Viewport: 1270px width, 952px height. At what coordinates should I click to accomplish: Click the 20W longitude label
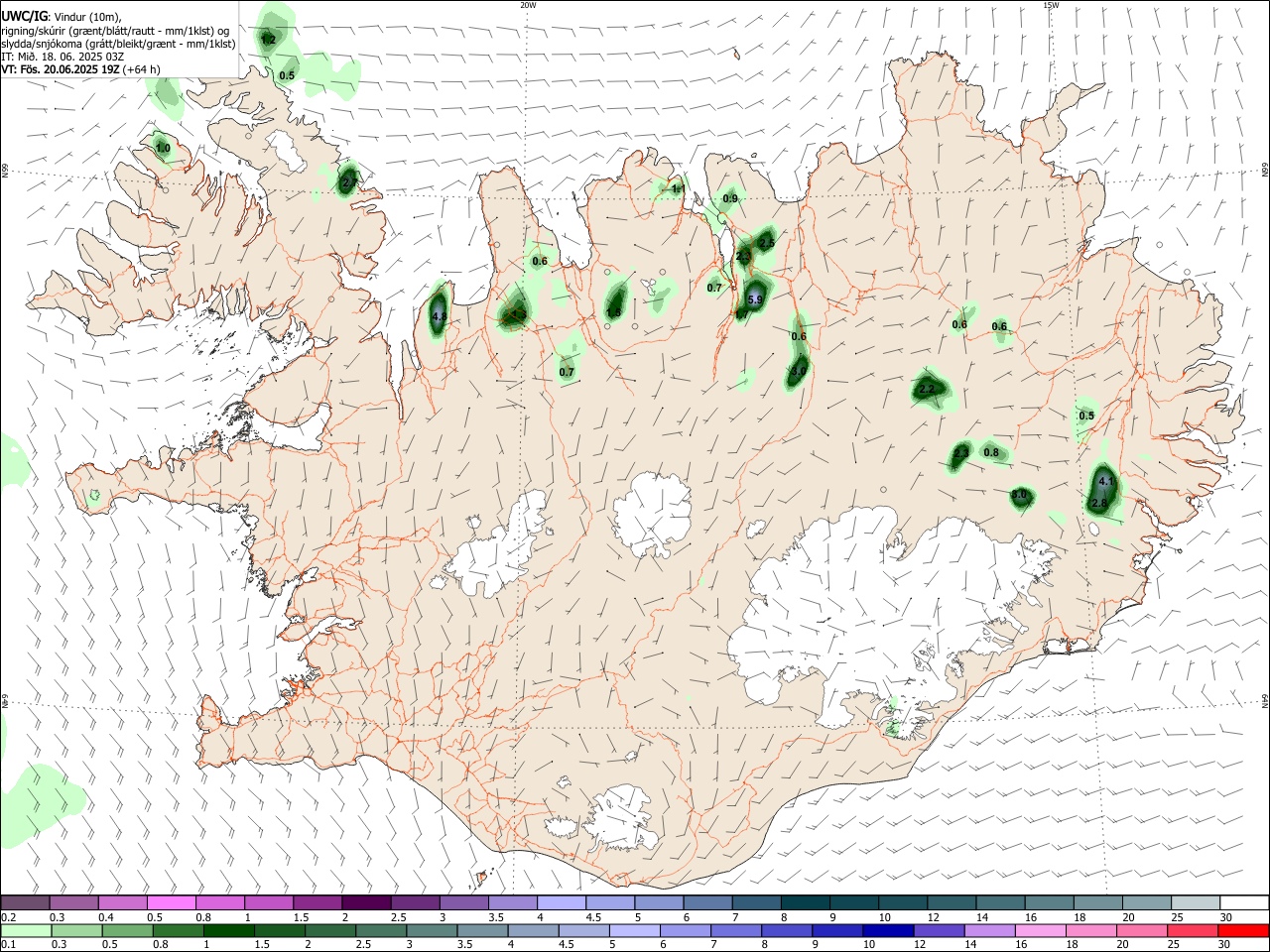click(x=528, y=5)
